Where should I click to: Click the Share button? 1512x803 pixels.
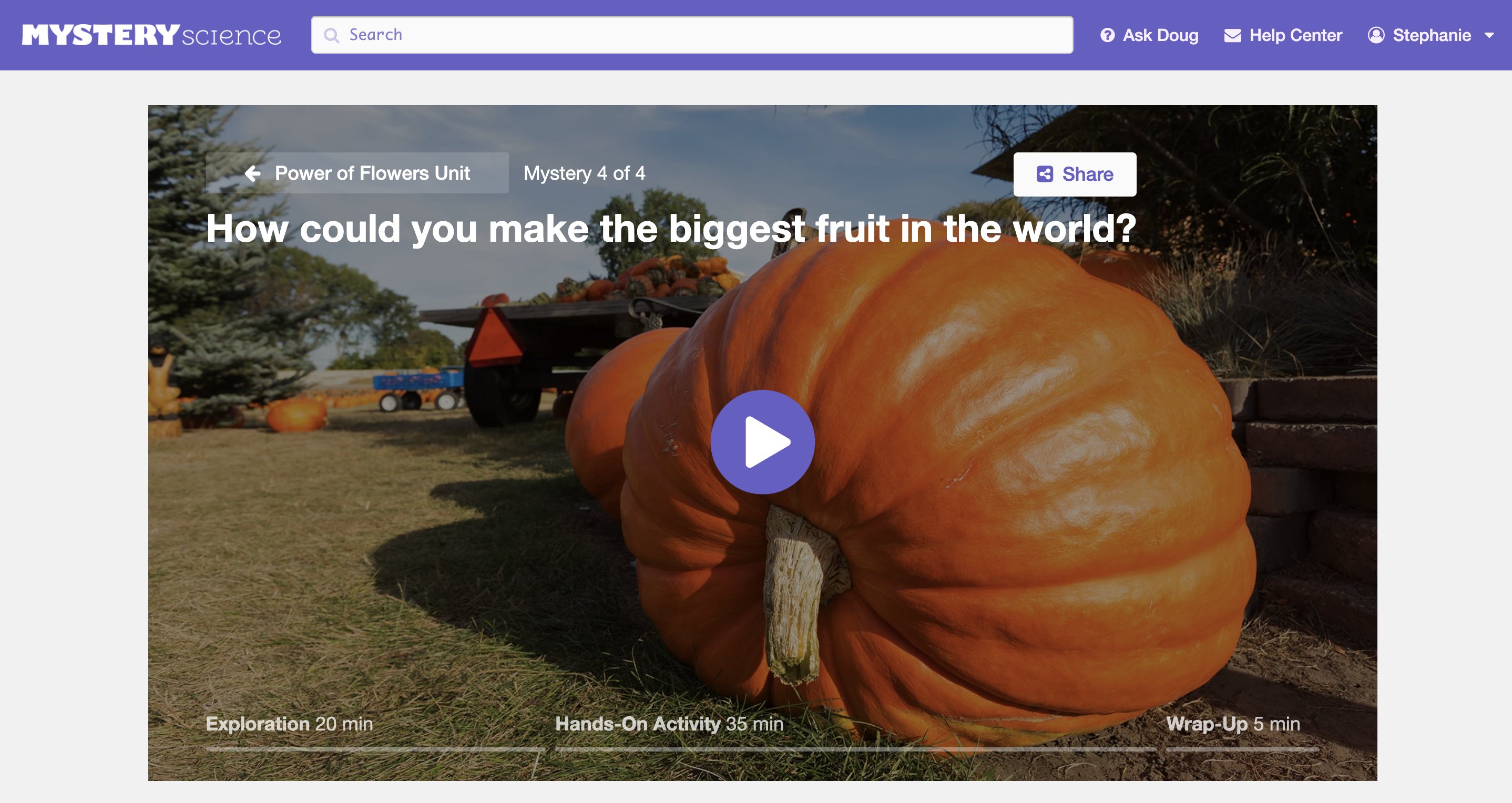[x=1074, y=174]
